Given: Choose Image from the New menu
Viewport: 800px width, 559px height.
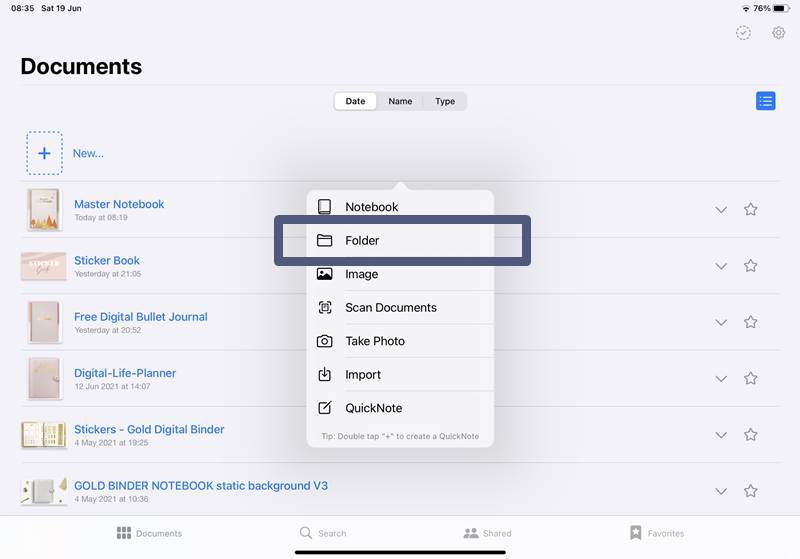Looking at the screenshot, I should [x=400, y=274].
